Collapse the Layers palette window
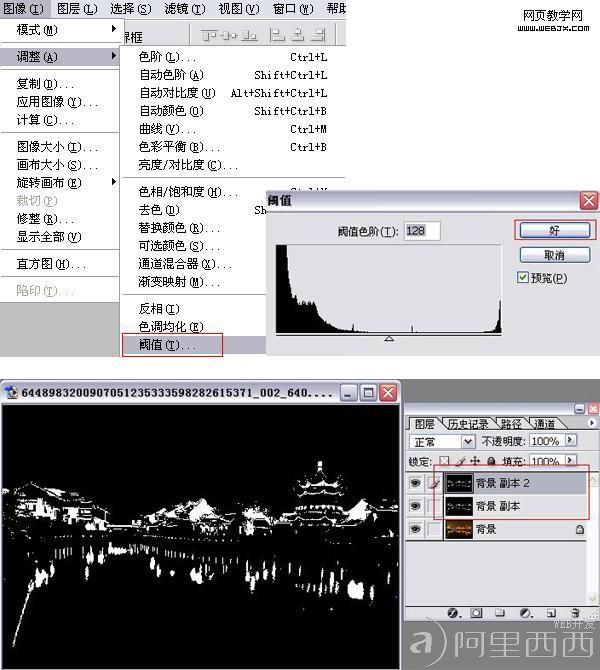 [x=579, y=409]
